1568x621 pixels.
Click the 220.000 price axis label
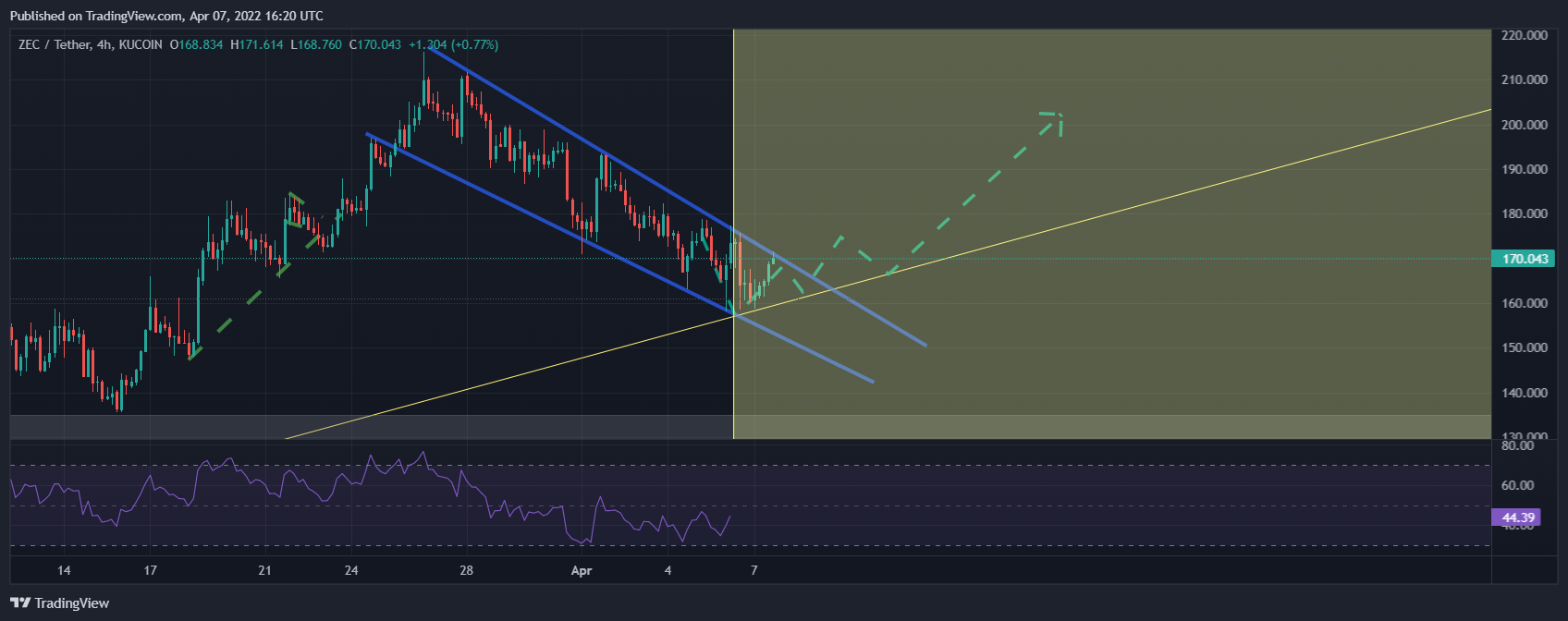1525,35
